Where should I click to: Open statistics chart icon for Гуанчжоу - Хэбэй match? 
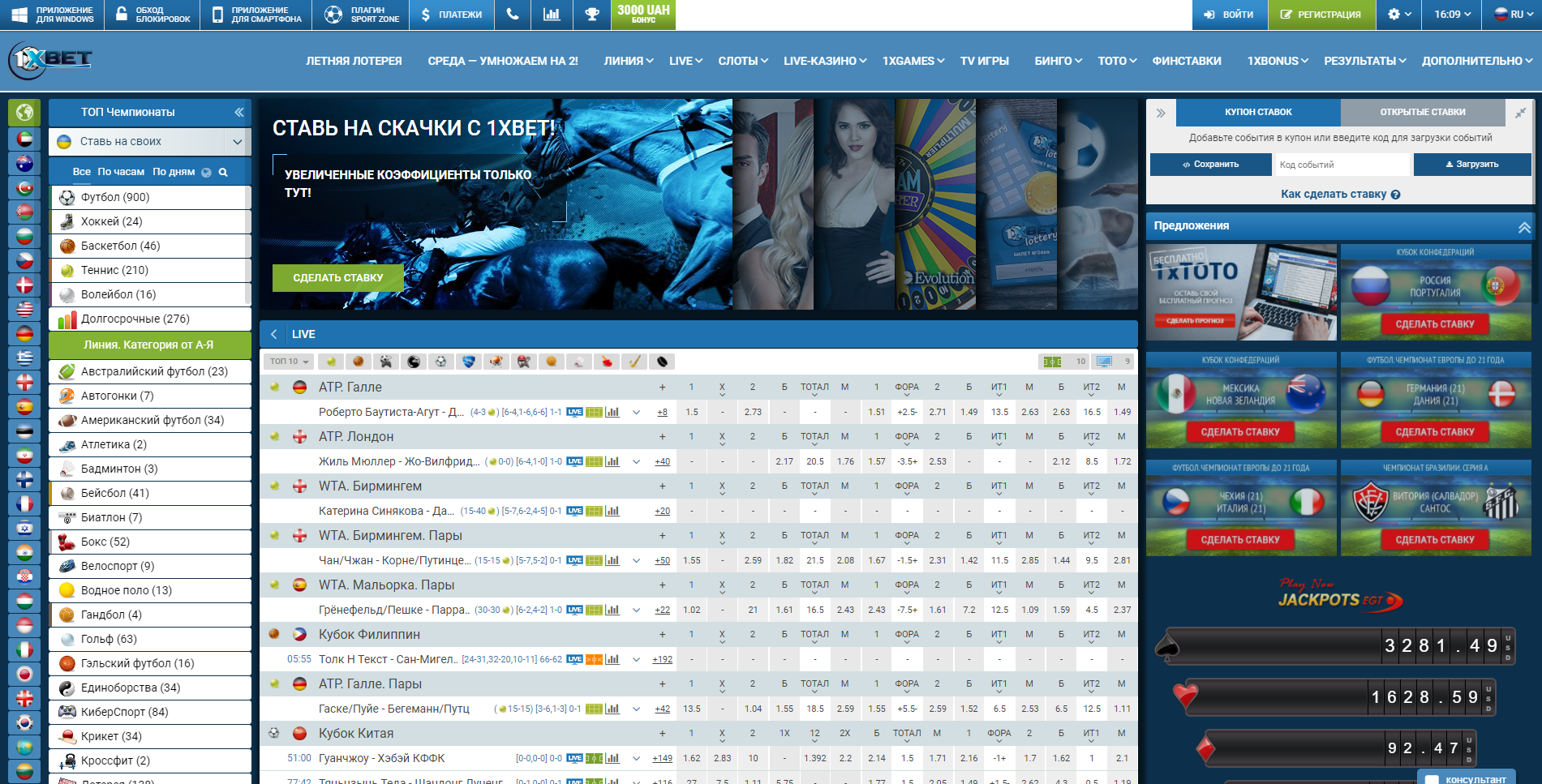(x=612, y=758)
